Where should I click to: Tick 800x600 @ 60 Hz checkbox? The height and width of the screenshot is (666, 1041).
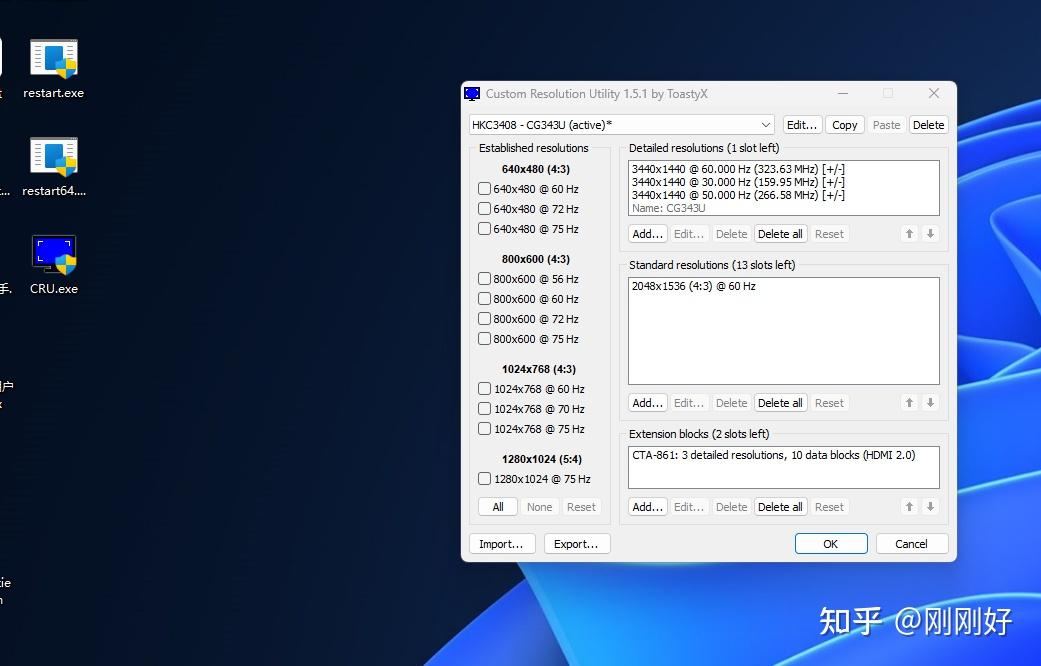485,299
